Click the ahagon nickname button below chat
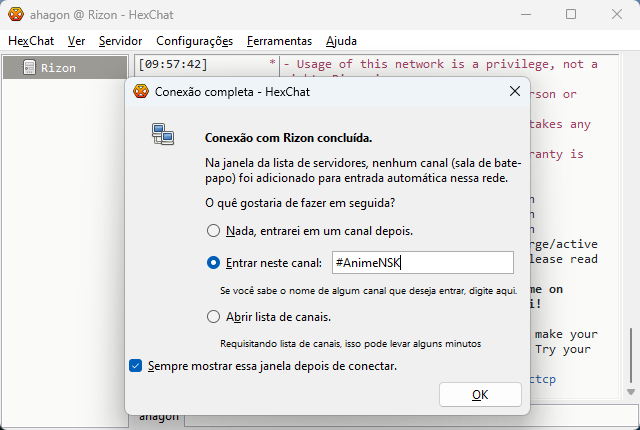640x430 pixels. click(x=159, y=418)
